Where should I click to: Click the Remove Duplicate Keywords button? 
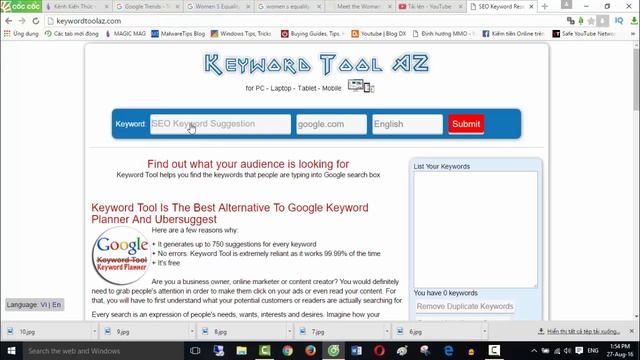[465, 306]
